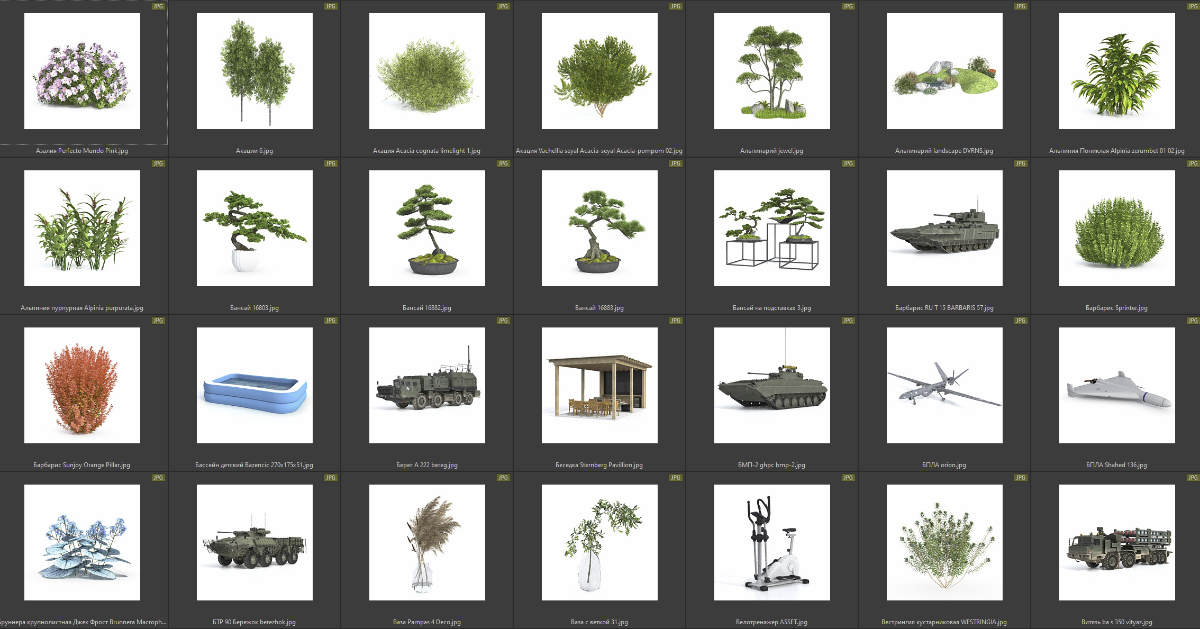This screenshot has height=629, width=1200.
Task: Select the Westringia shrub thumbnail
Action: tap(944, 543)
